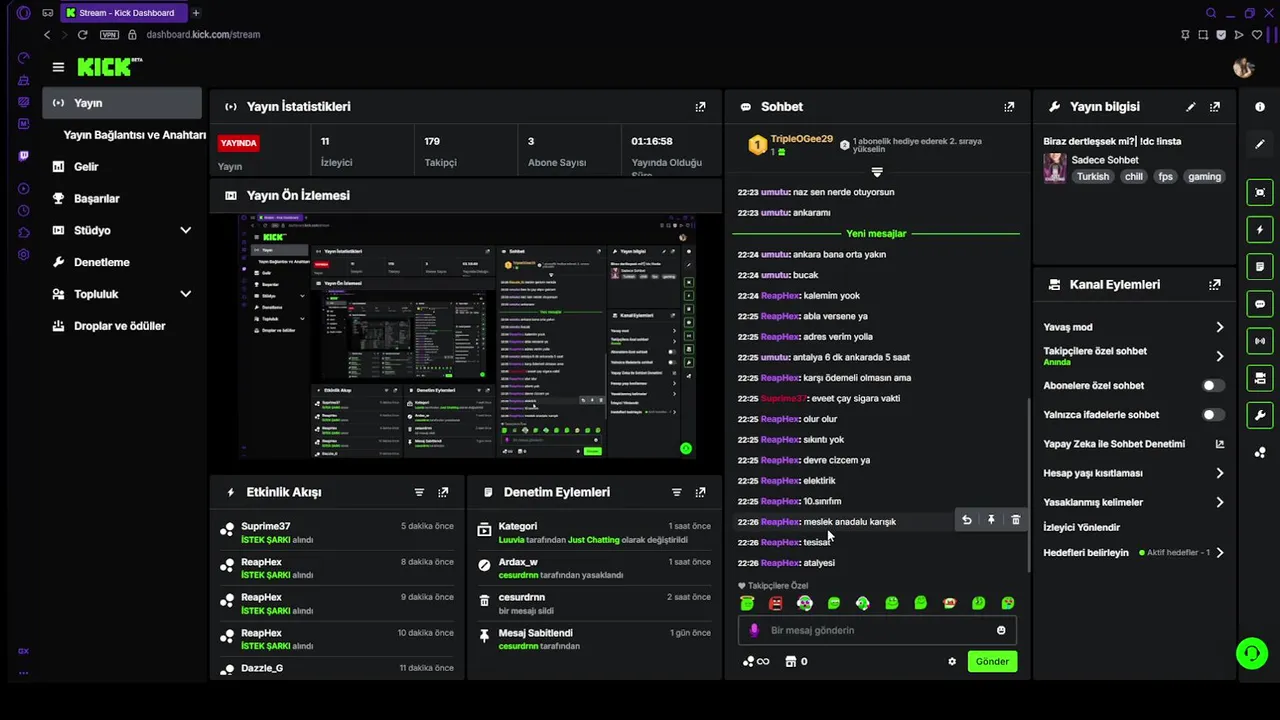Open chat settings gear next to Gönder

click(x=952, y=661)
